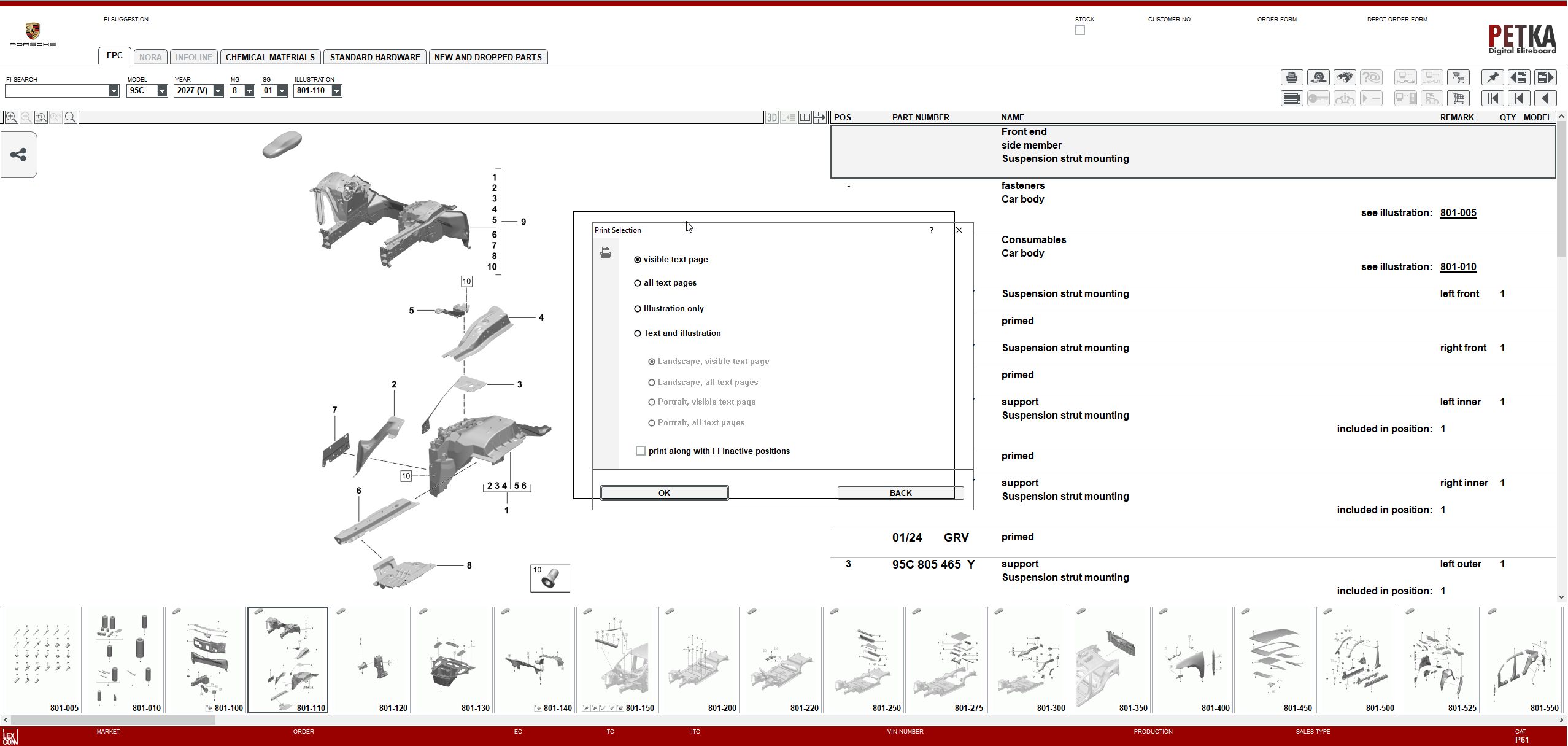Screen dimensions: 1568x746
Task: Open thumbnail 801-100
Action: pyautogui.click(x=206, y=660)
